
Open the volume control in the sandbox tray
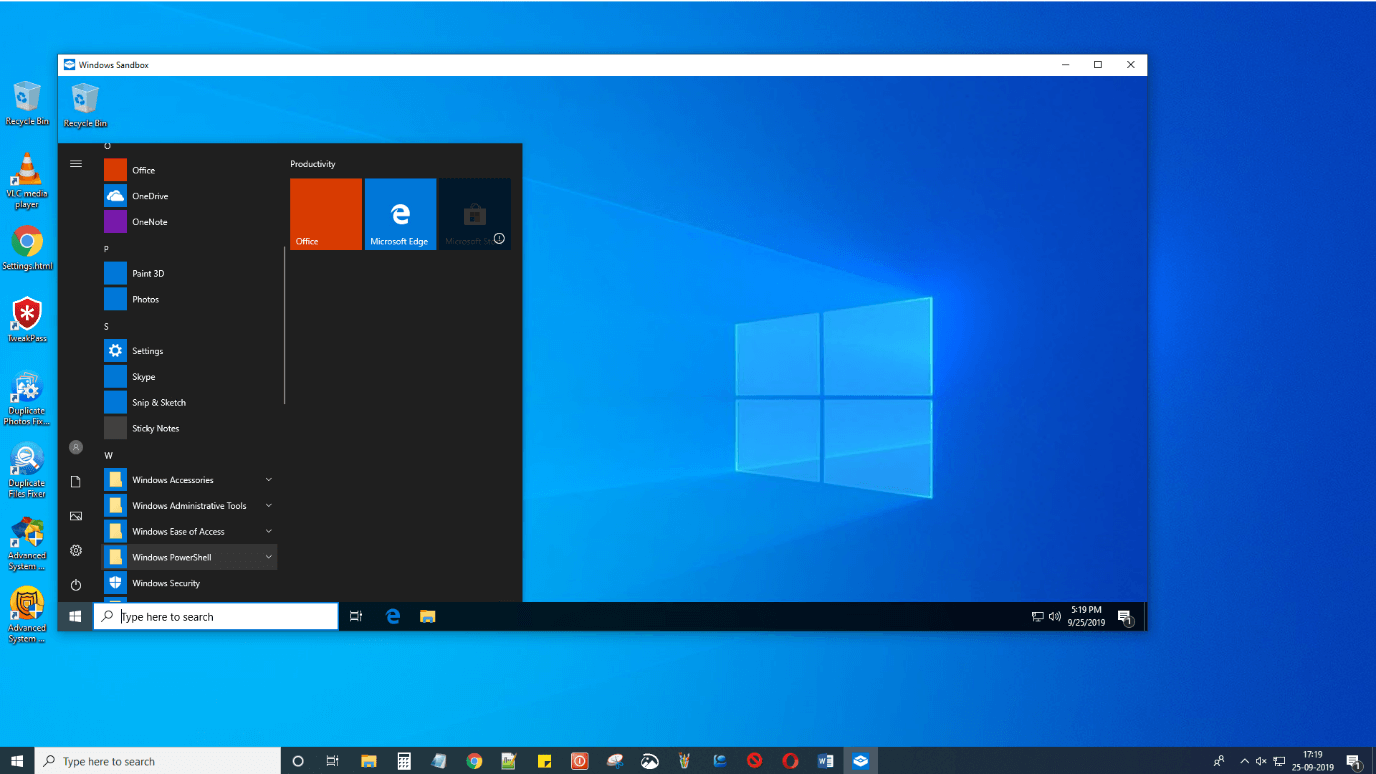[1057, 616]
